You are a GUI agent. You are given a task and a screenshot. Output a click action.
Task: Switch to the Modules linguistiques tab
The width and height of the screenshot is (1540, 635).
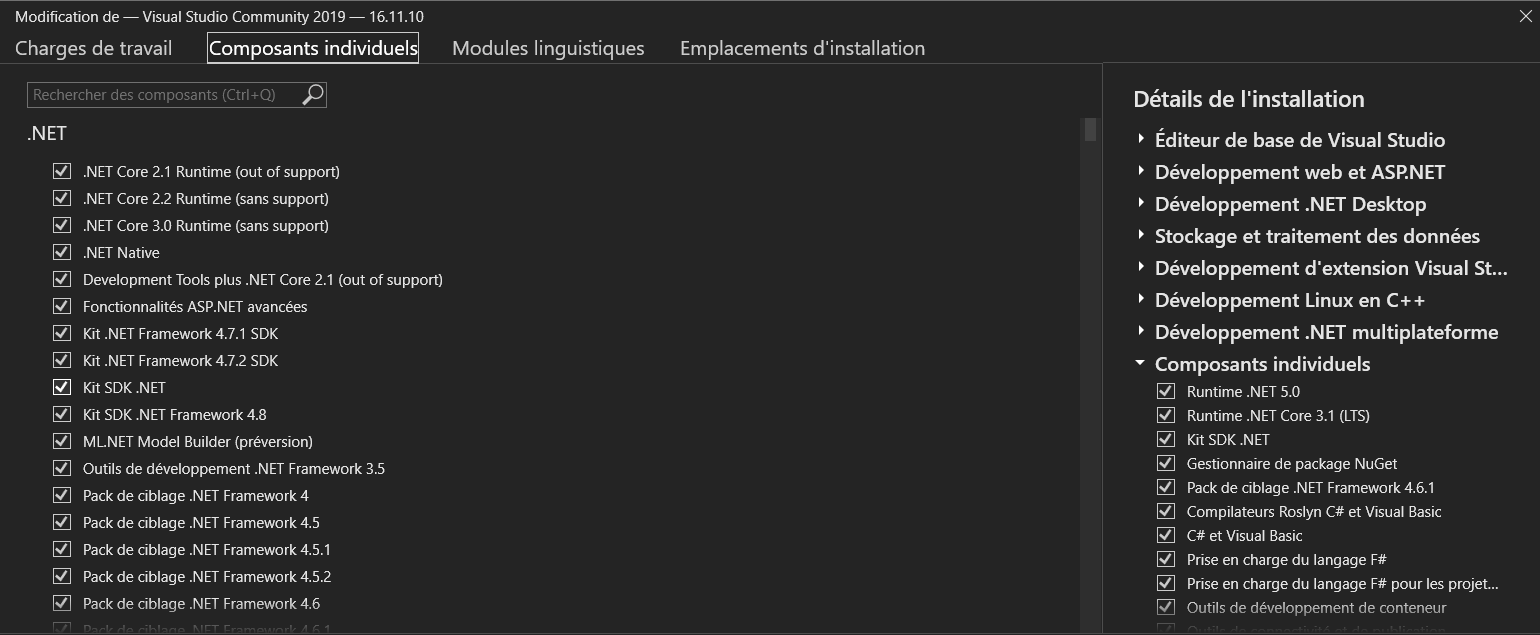(x=547, y=47)
